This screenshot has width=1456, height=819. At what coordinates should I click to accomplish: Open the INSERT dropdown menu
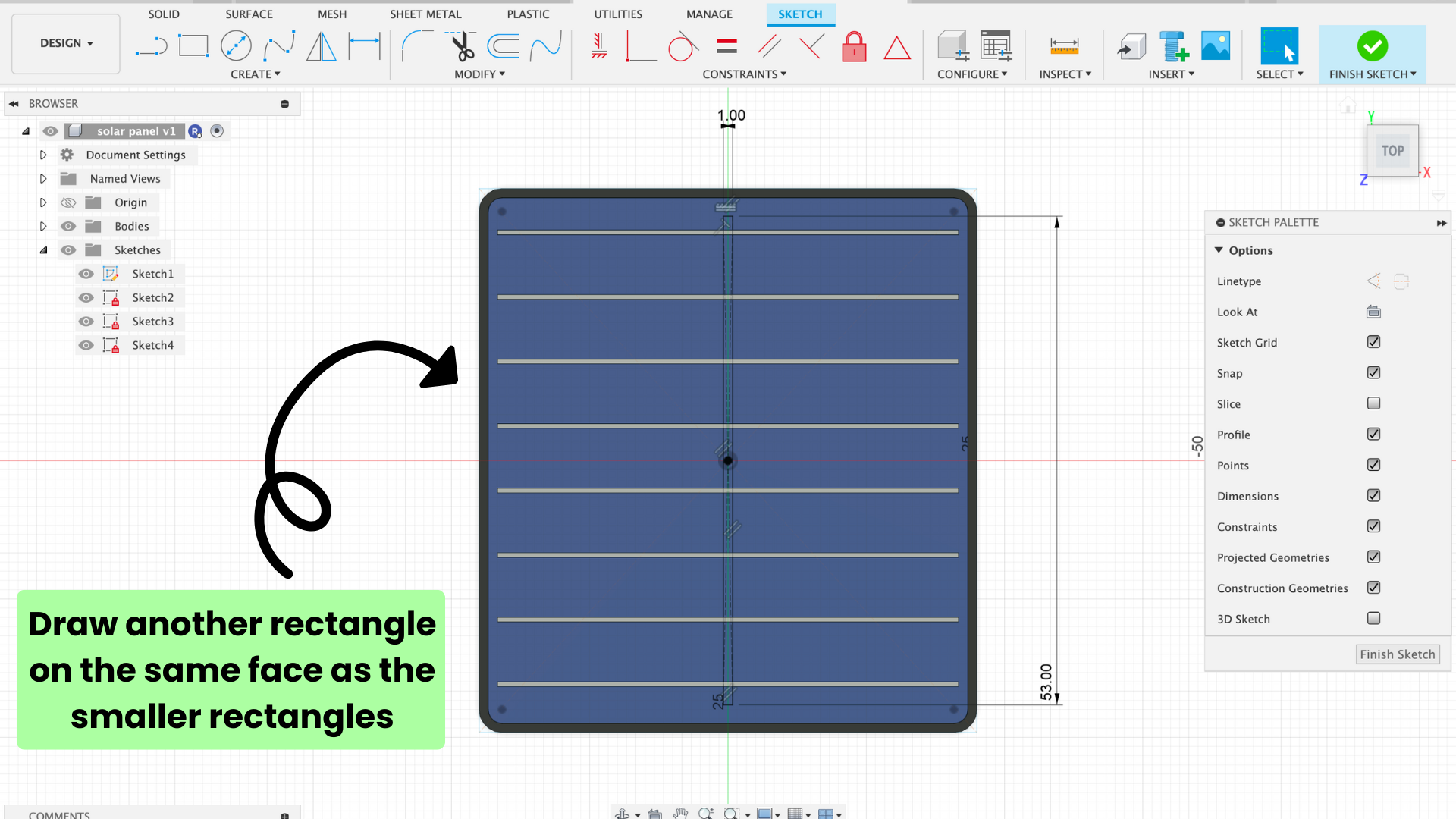(x=1171, y=74)
